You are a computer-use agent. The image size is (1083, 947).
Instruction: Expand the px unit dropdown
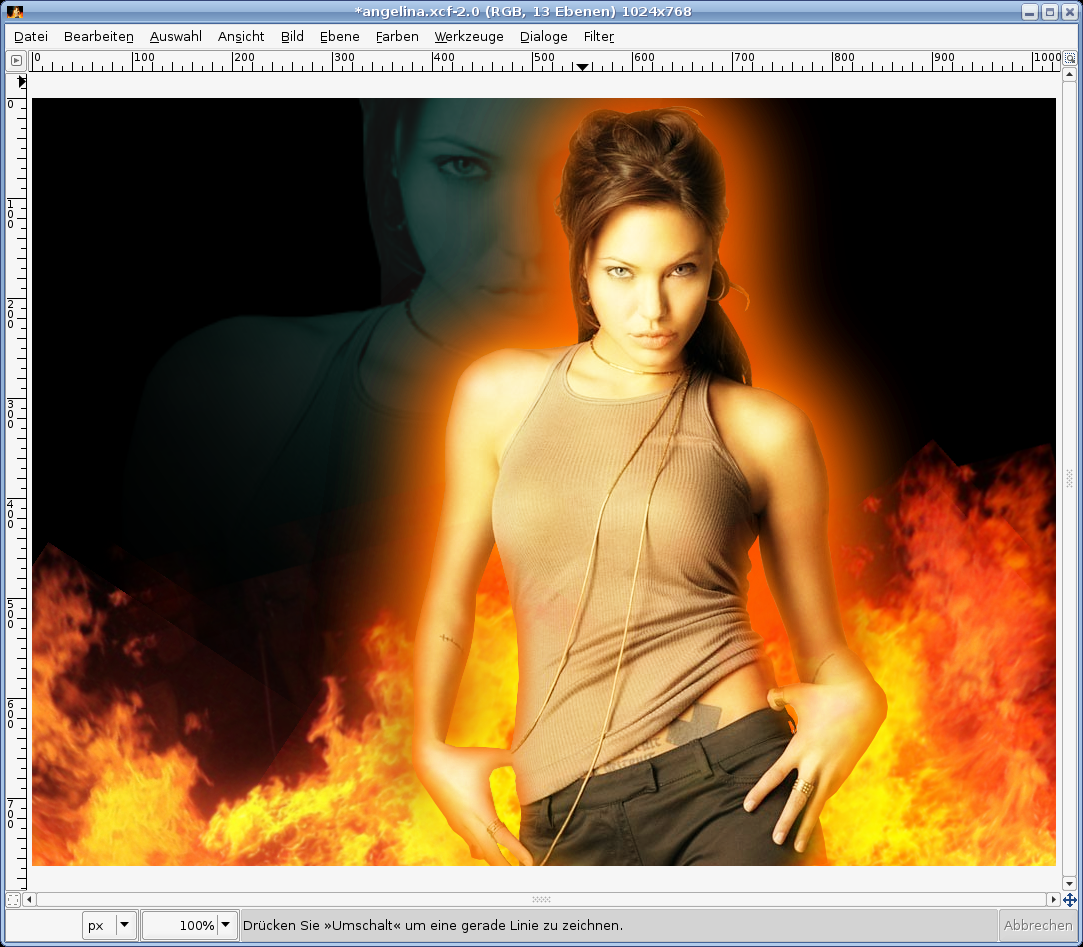click(x=125, y=925)
